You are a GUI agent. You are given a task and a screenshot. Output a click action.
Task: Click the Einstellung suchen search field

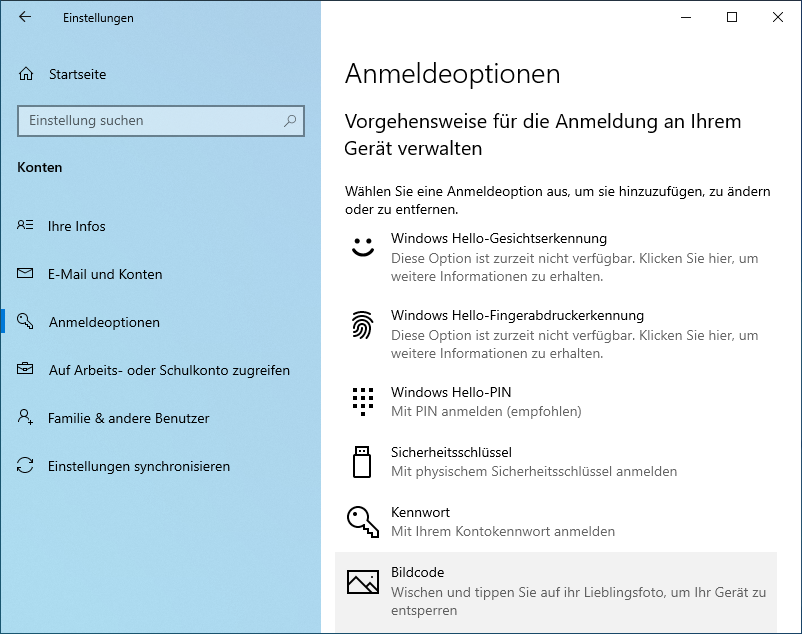point(150,121)
